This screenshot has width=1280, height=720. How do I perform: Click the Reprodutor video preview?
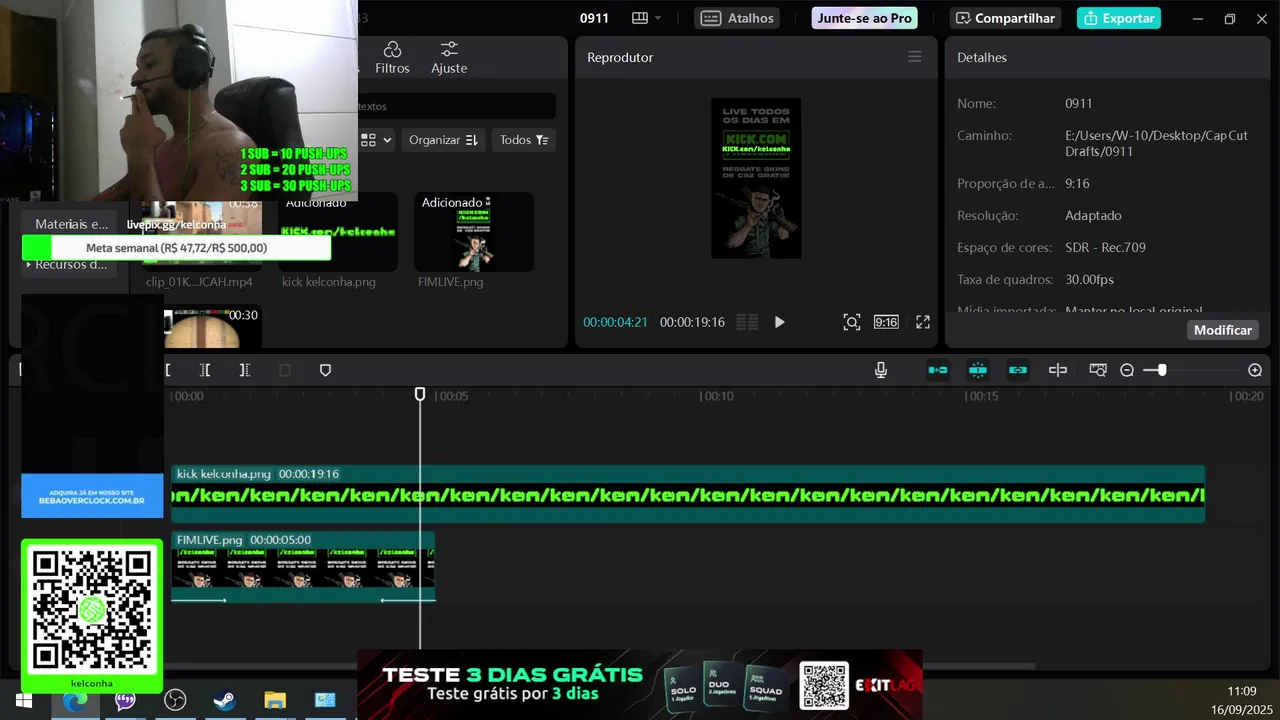click(756, 178)
